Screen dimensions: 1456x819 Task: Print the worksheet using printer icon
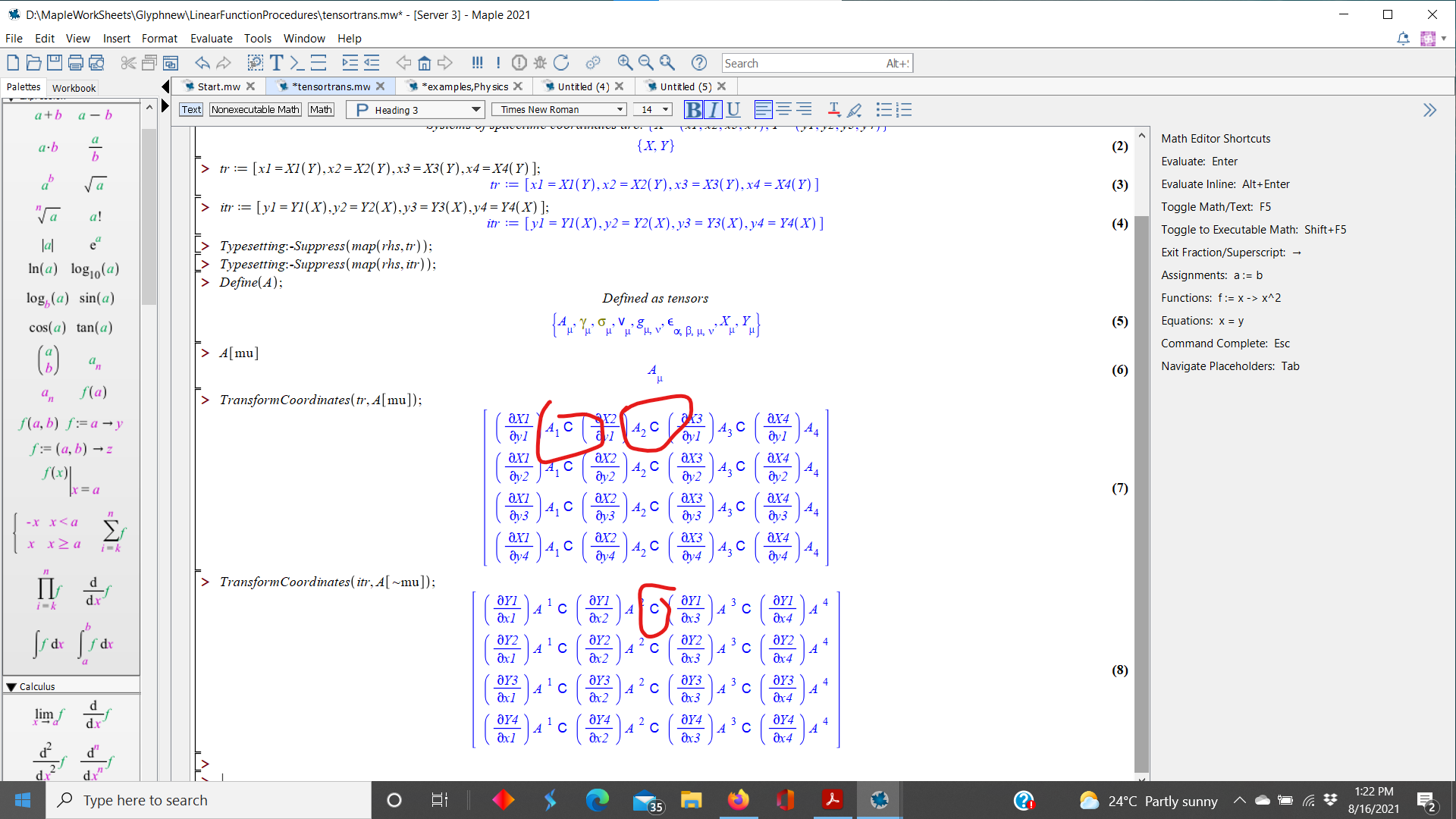(75, 63)
